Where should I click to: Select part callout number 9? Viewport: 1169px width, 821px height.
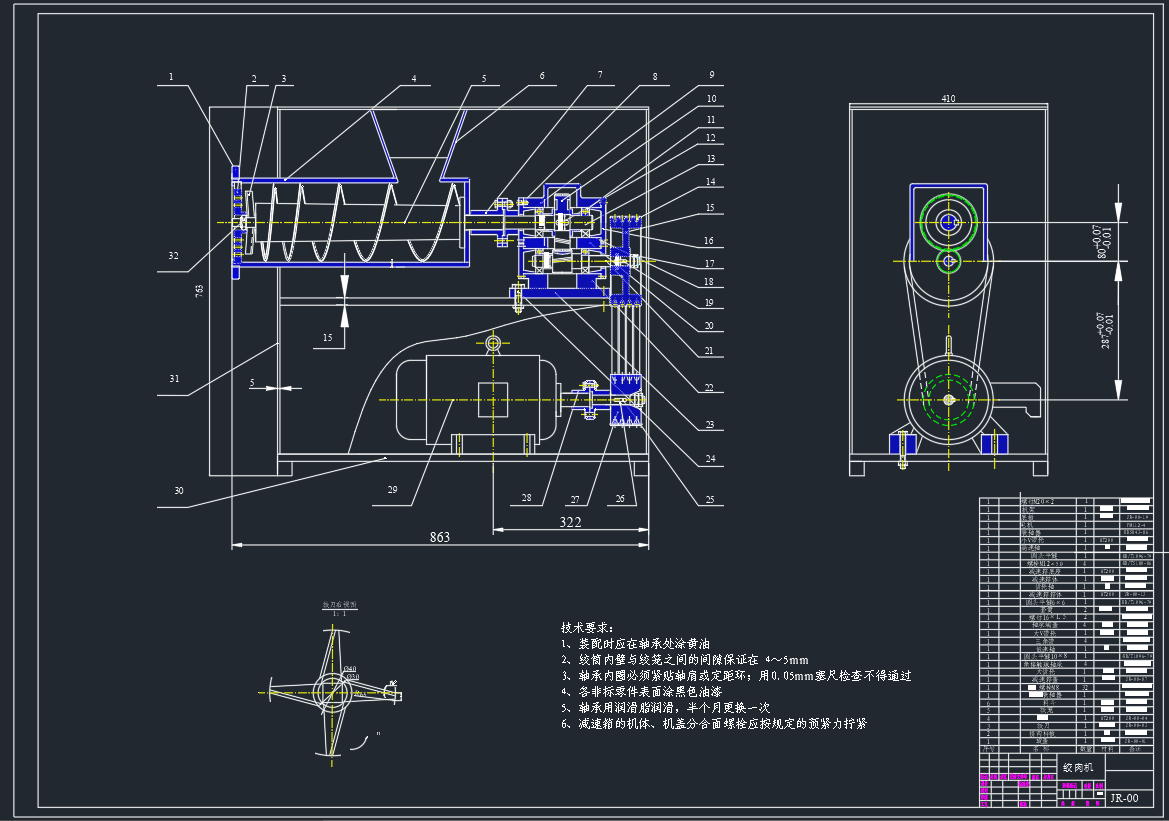[x=711, y=75]
